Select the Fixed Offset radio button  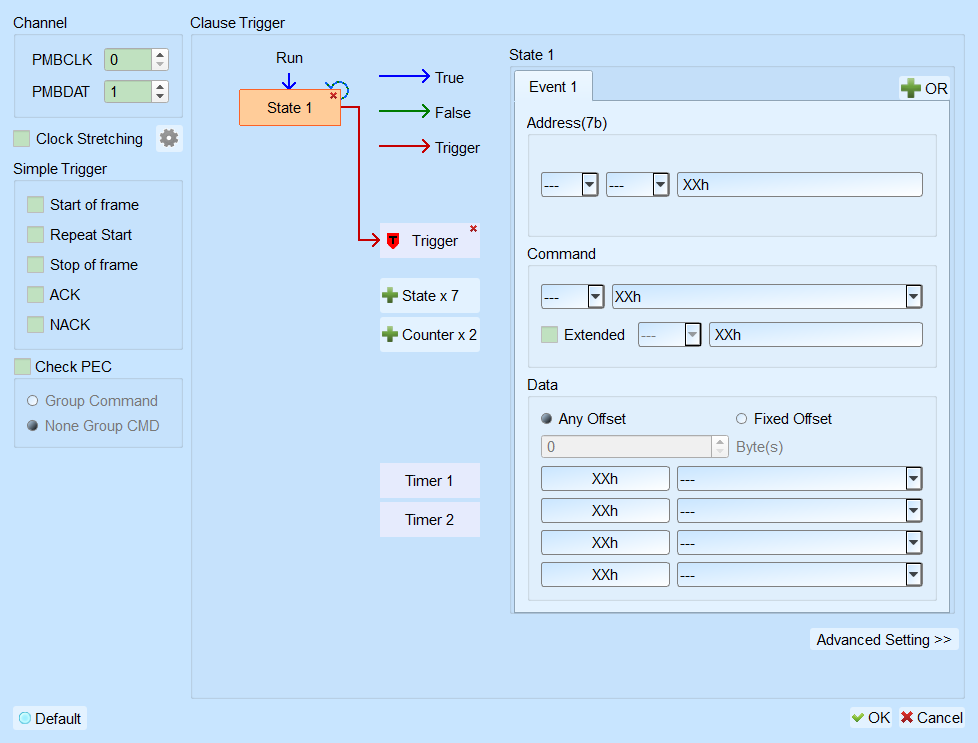[741, 419]
